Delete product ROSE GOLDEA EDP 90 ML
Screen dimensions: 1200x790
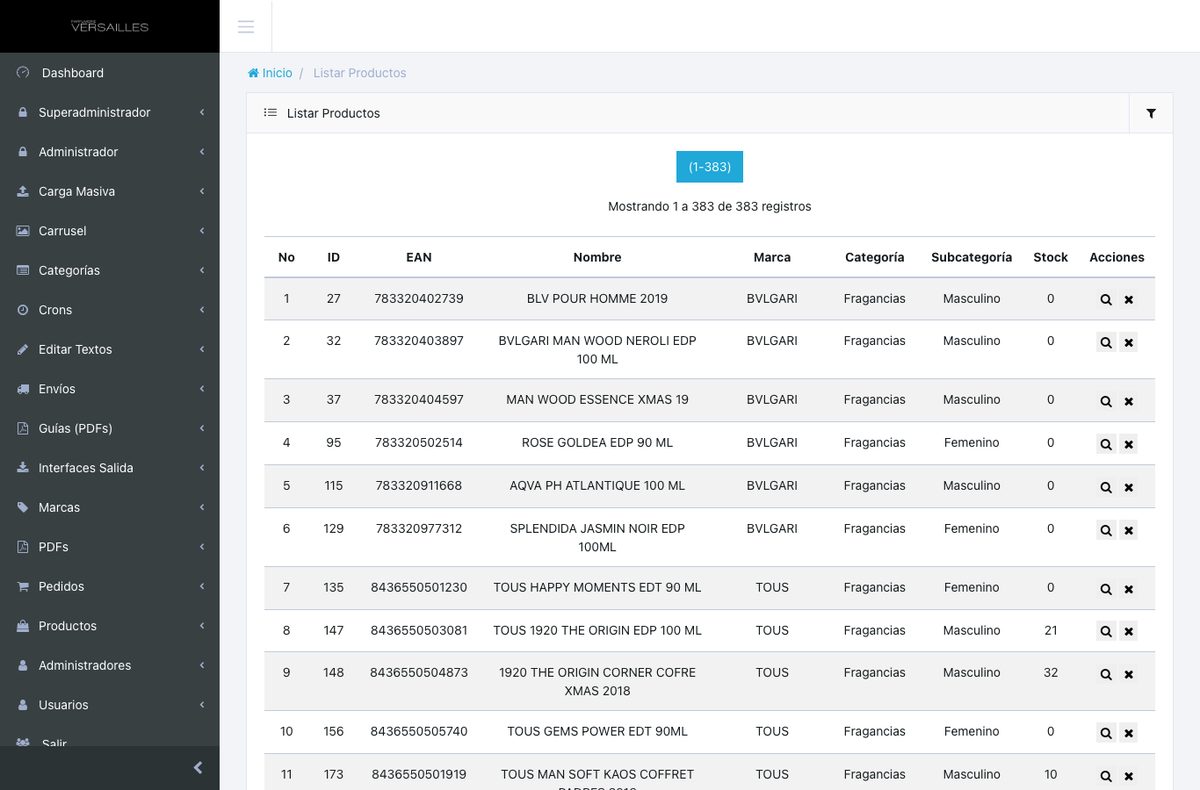[x=1129, y=444]
